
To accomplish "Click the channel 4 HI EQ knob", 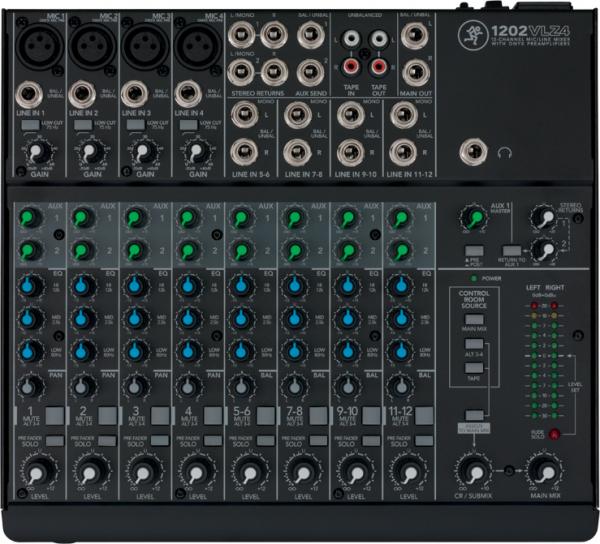I will click(x=189, y=286).
